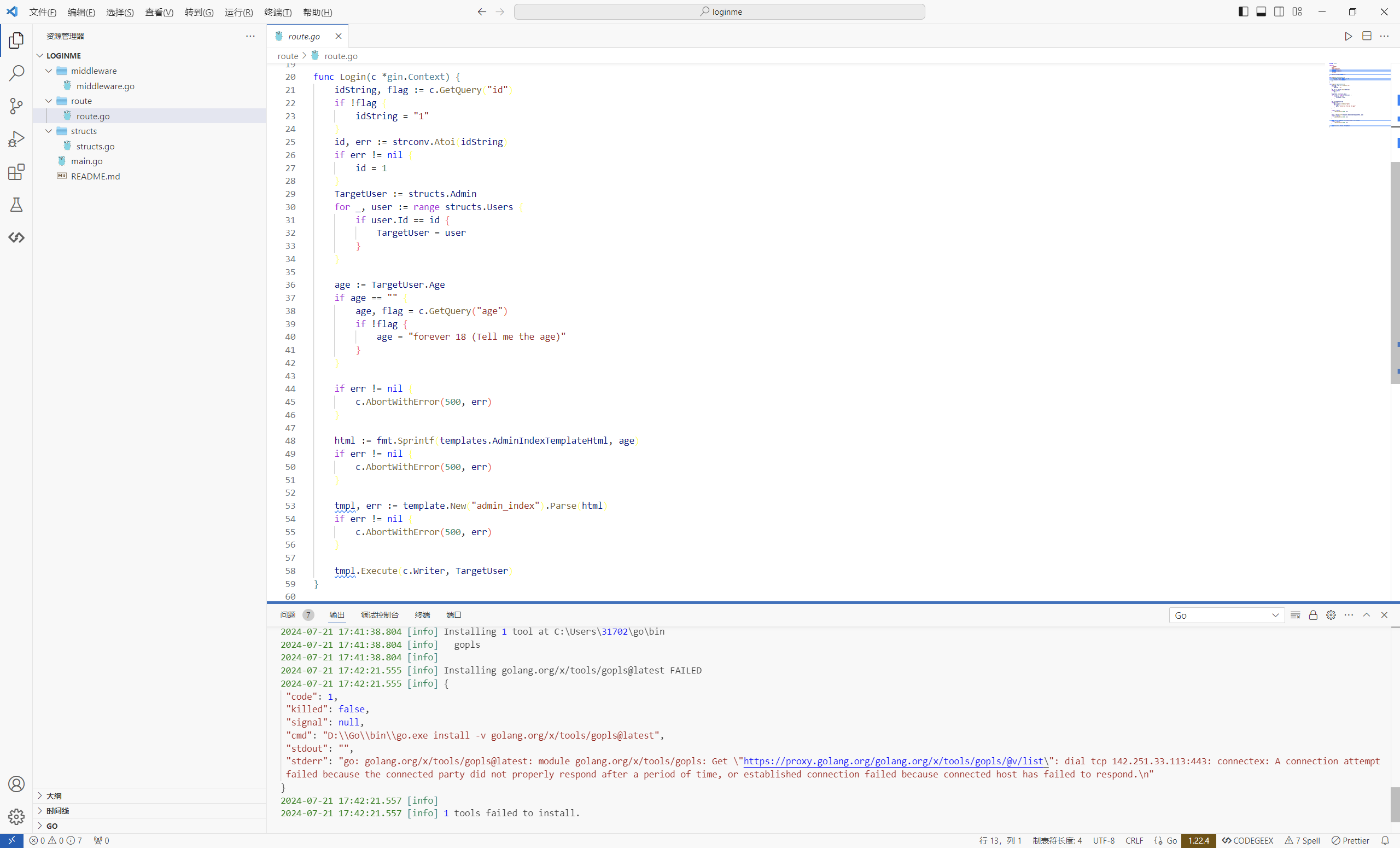Open main.go in the explorer

pyautogui.click(x=149, y=161)
